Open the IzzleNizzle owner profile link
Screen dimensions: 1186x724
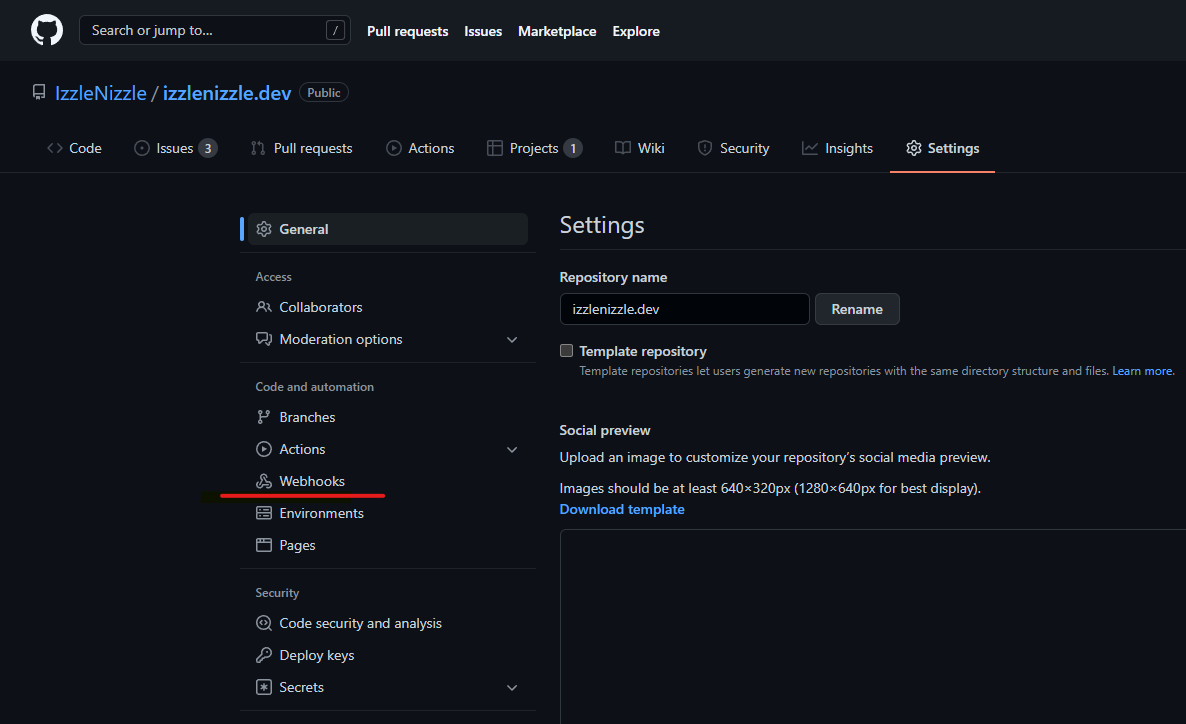(x=101, y=93)
